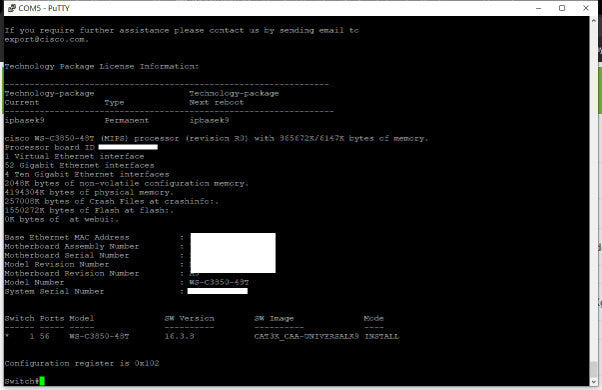Click software version '16.3.3'
This screenshot has height=390, width=602.
pos(179,336)
